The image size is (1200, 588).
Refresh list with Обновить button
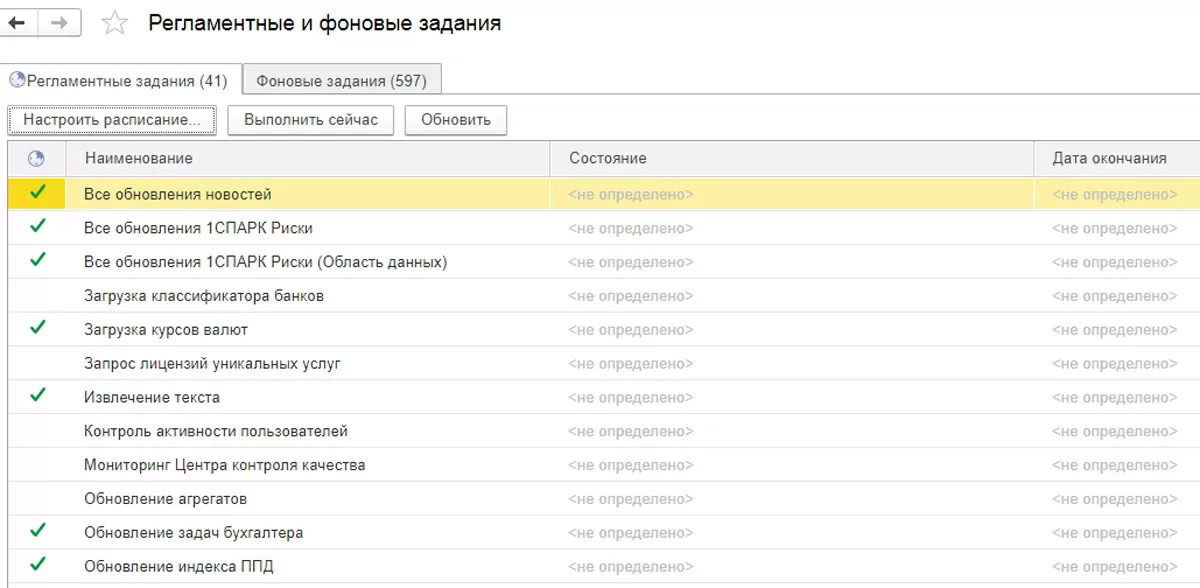(x=456, y=120)
